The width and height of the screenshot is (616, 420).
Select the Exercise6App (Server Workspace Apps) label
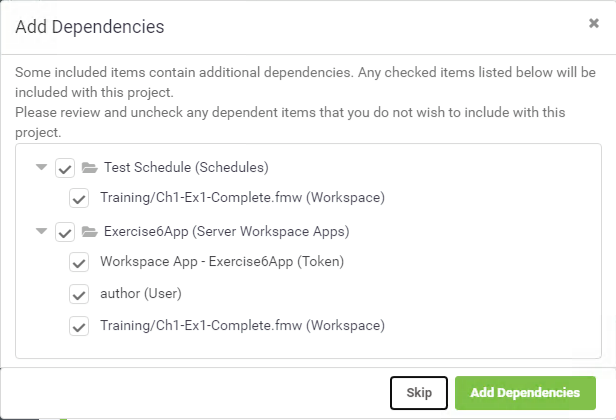227,231
